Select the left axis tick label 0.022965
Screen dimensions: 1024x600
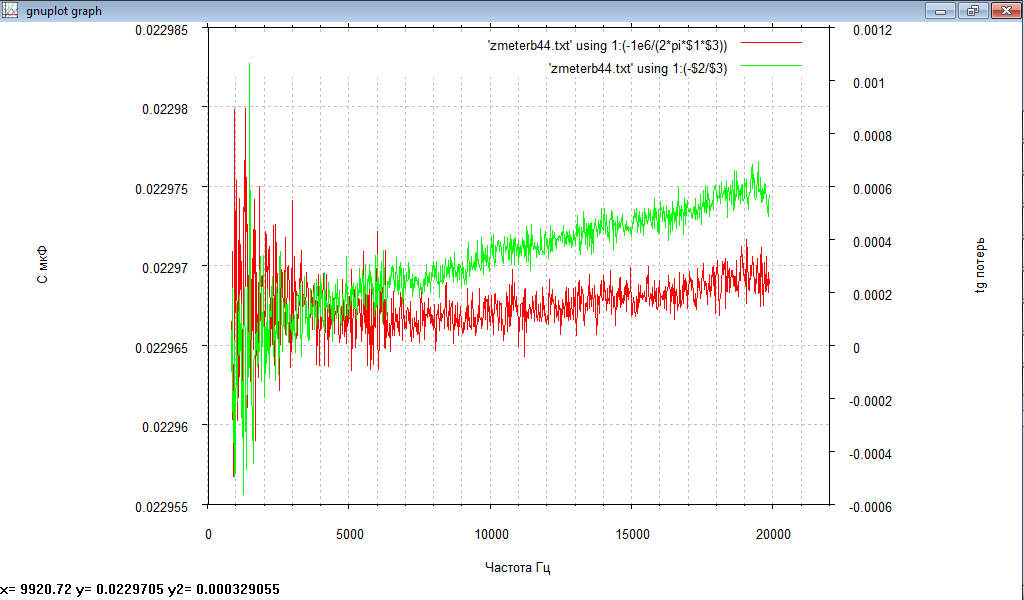[161, 348]
